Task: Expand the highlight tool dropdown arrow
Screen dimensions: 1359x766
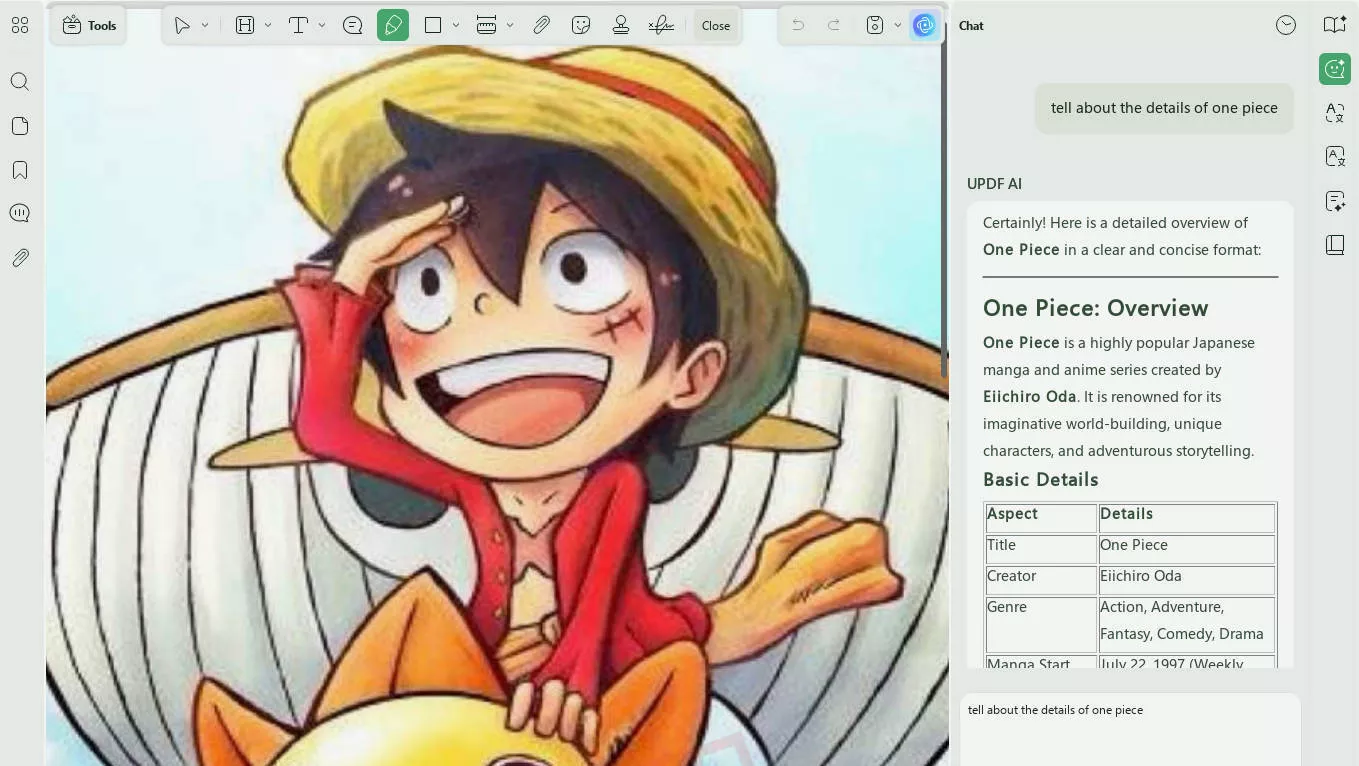Action: (268, 26)
